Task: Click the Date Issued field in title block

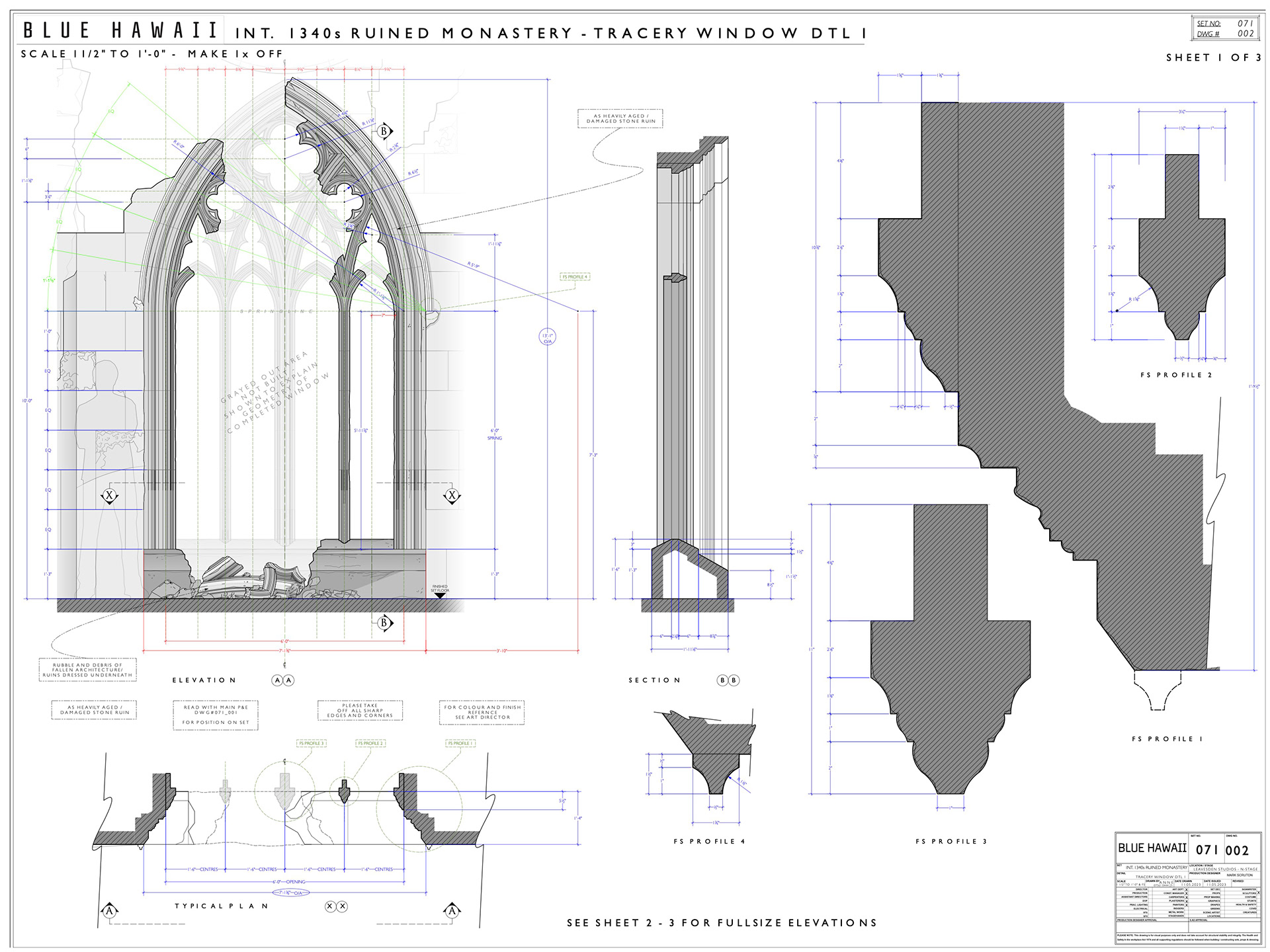Action: pos(1216,883)
